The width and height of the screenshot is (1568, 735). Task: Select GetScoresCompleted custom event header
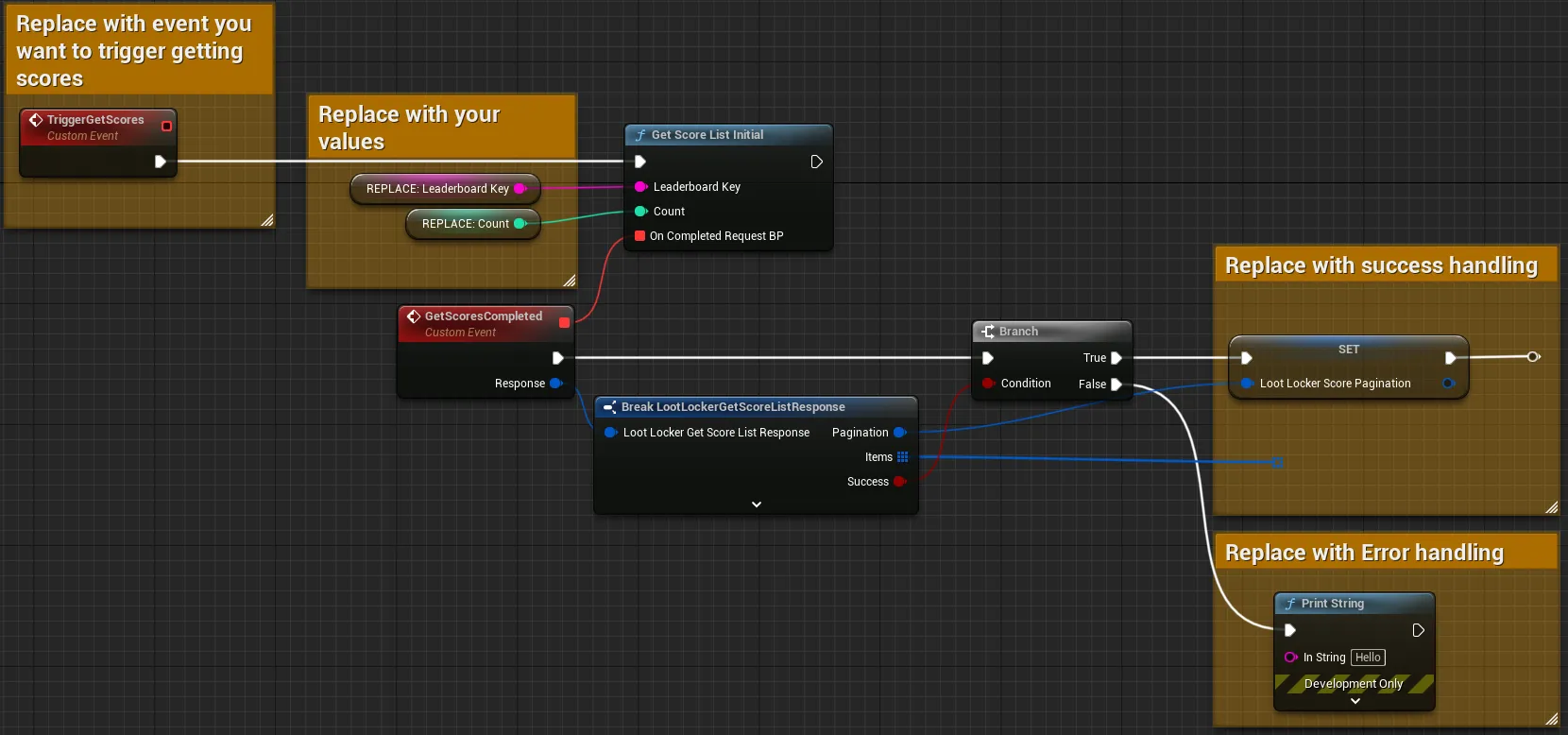point(486,323)
